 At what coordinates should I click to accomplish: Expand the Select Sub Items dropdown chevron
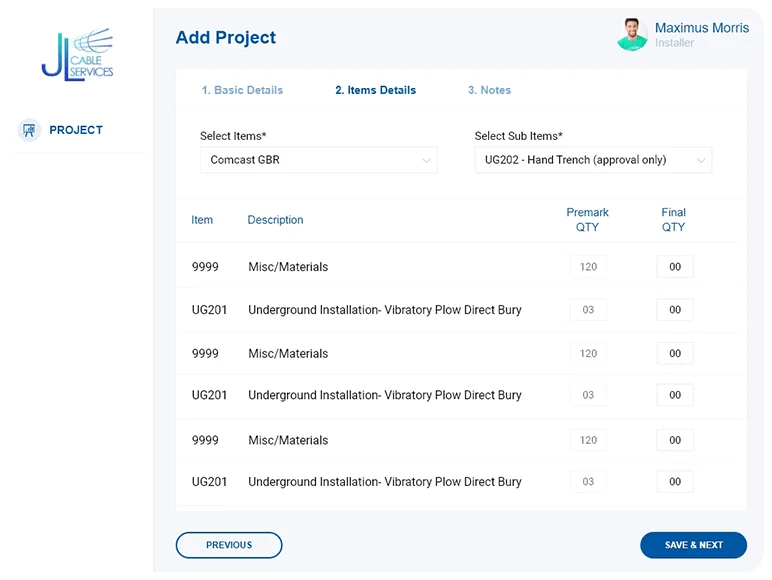point(701,160)
